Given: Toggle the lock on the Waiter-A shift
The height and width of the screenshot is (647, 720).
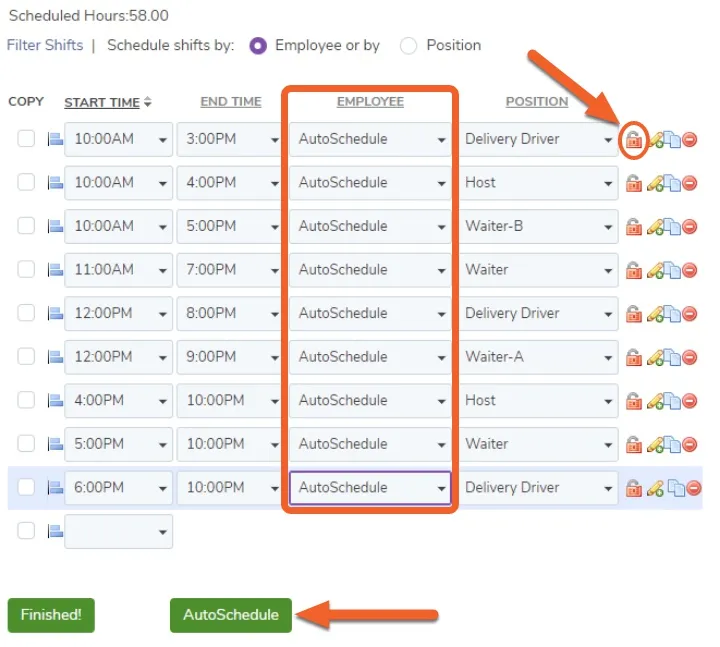Looking at the screenshot, I should point(634,357).
